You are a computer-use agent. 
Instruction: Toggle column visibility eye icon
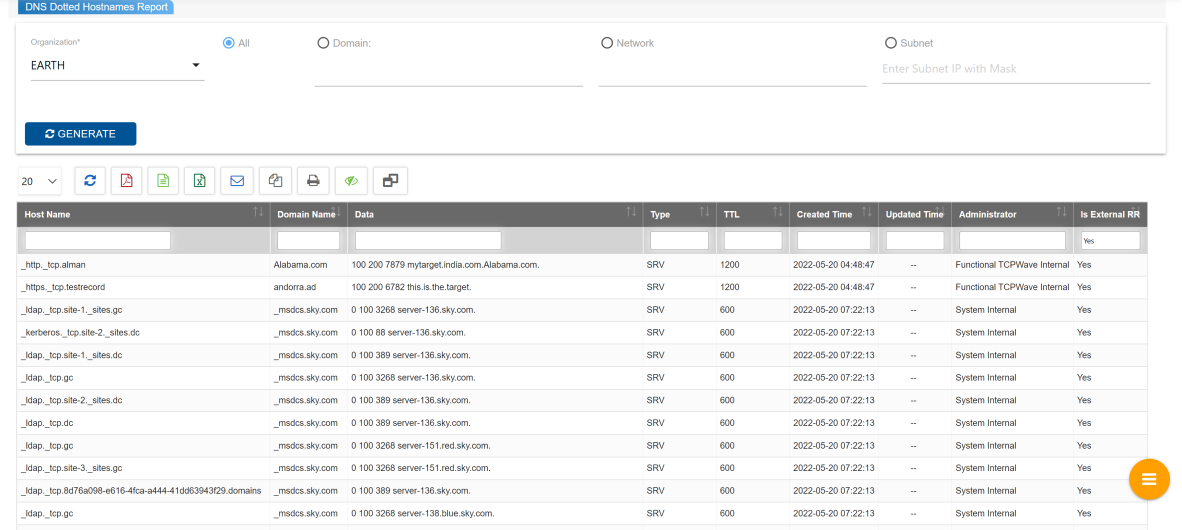pos(351,181)
